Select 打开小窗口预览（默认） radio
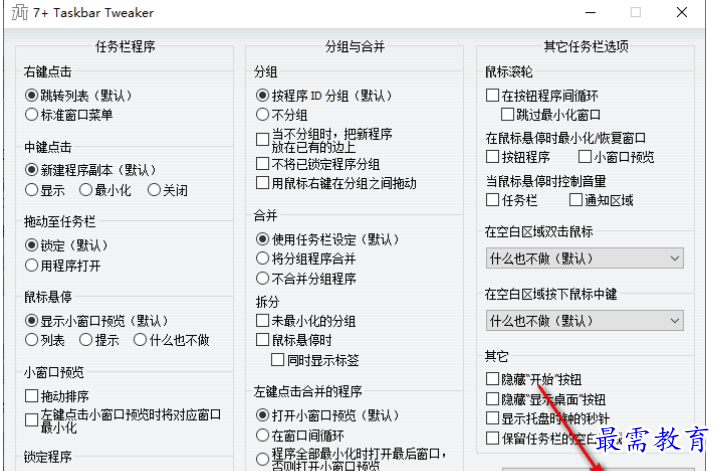Viewport: 717px width, 471px height. tap(262, 415)
